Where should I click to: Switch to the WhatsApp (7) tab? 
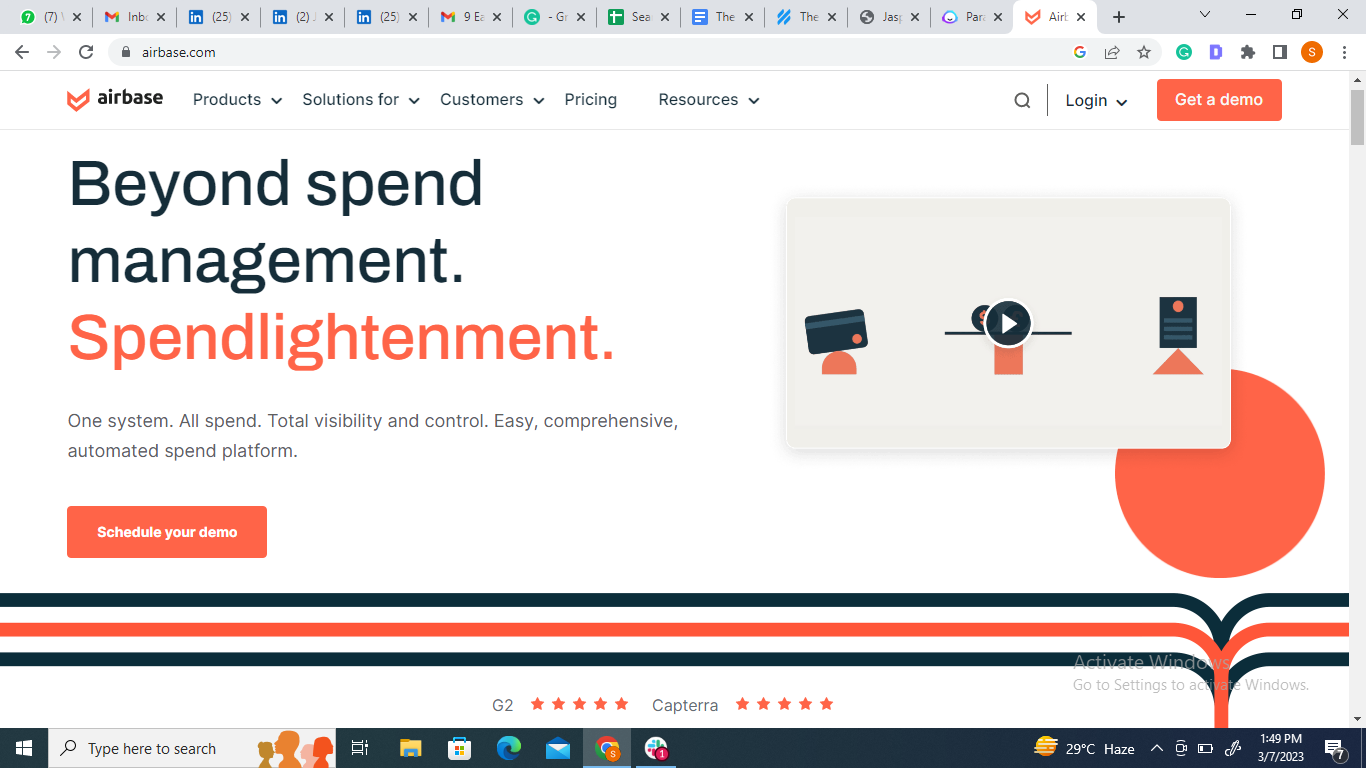coord(49,17)
